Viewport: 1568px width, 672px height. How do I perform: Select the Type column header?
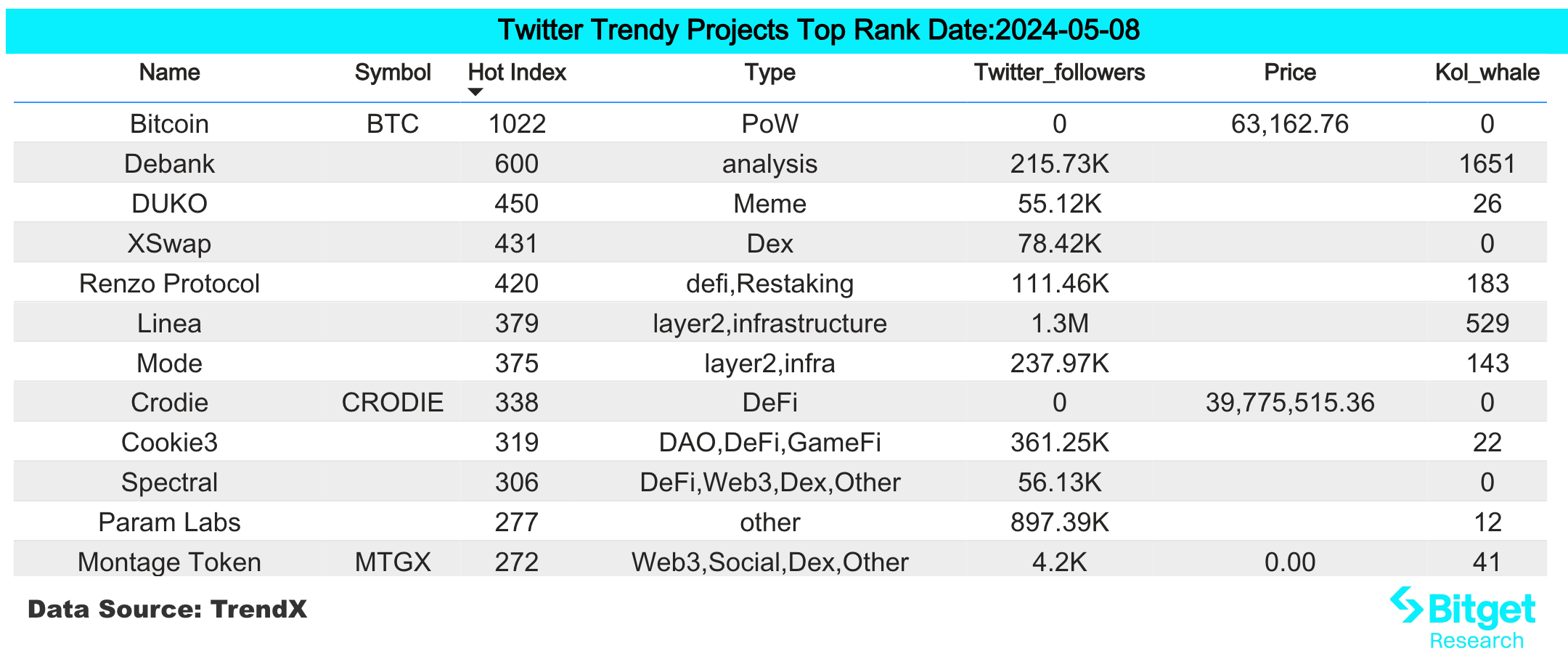click(x=769, y=73)
